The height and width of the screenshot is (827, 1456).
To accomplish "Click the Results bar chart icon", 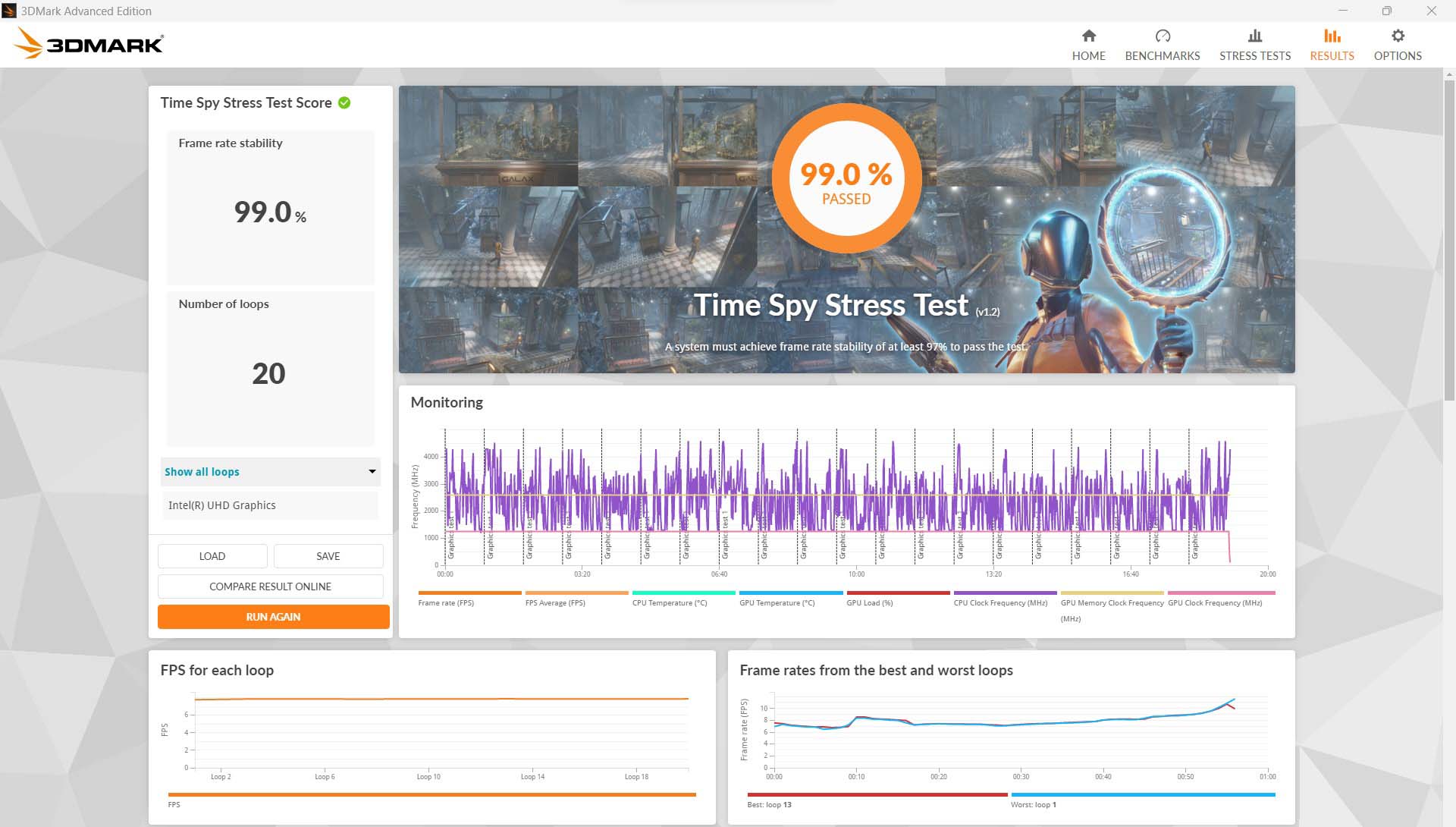I will pyautogui.click(x=1332, y=36).
